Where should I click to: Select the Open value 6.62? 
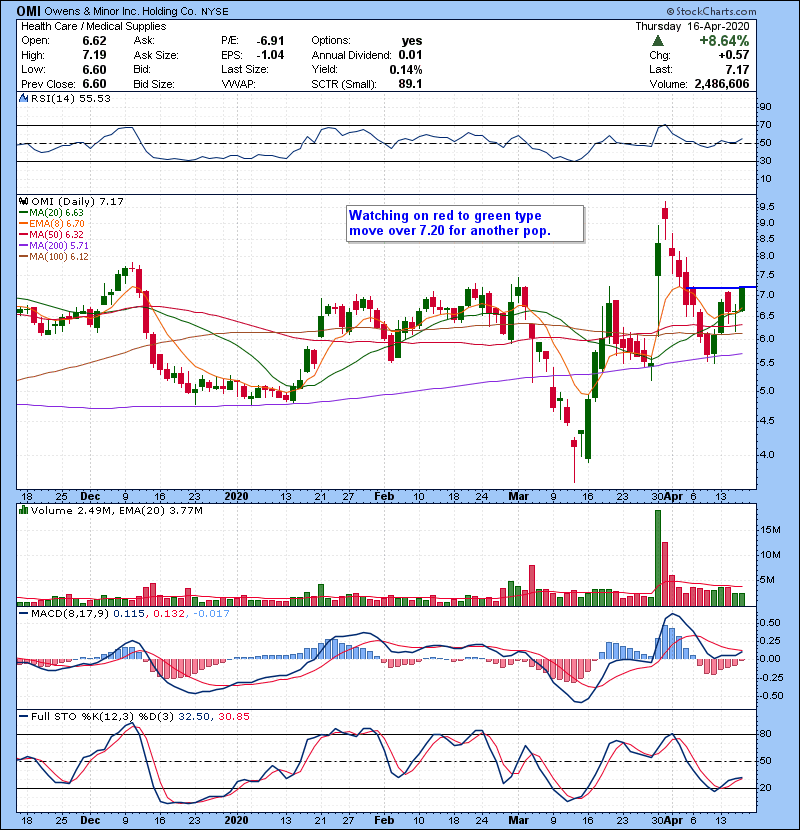94,41
